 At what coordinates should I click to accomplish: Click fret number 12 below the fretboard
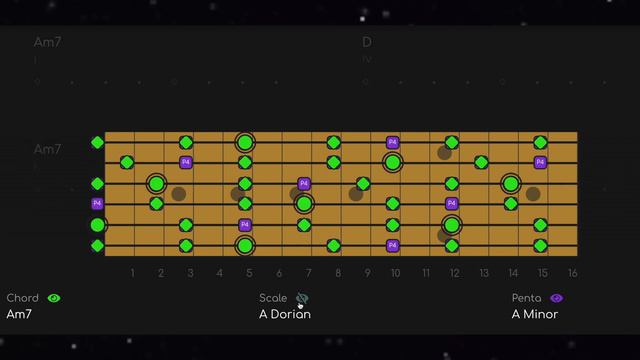pyautogui.click(x=454, y=273)
